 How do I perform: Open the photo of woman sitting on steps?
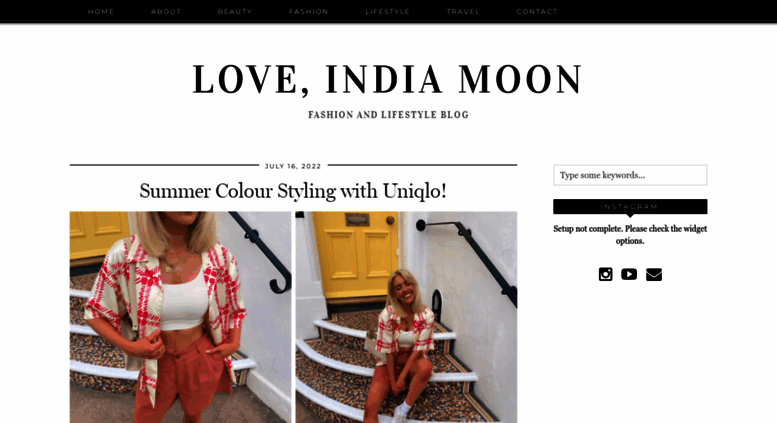coord(406,317)
